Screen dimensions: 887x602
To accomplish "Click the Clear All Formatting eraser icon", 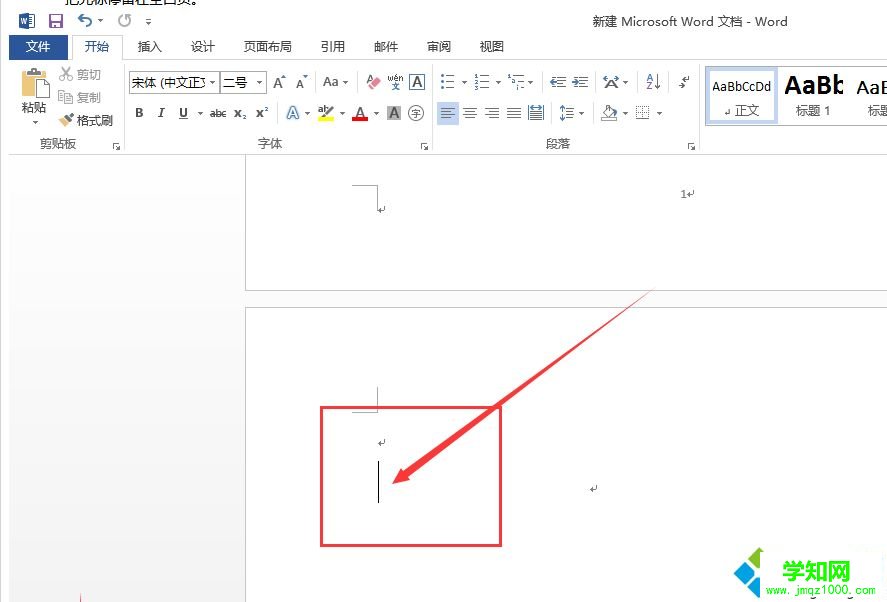I will 375,81.
